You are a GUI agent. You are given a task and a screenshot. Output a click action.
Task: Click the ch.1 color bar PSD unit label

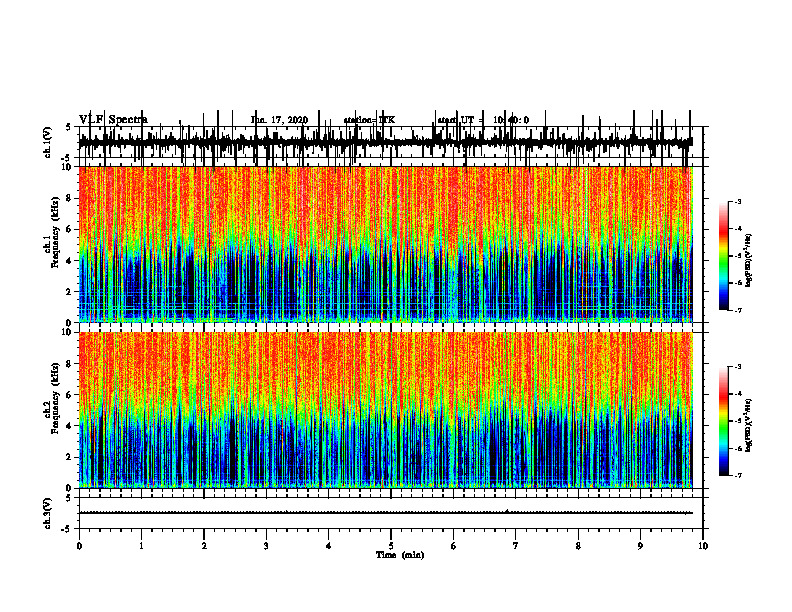[x=749, y=260]
